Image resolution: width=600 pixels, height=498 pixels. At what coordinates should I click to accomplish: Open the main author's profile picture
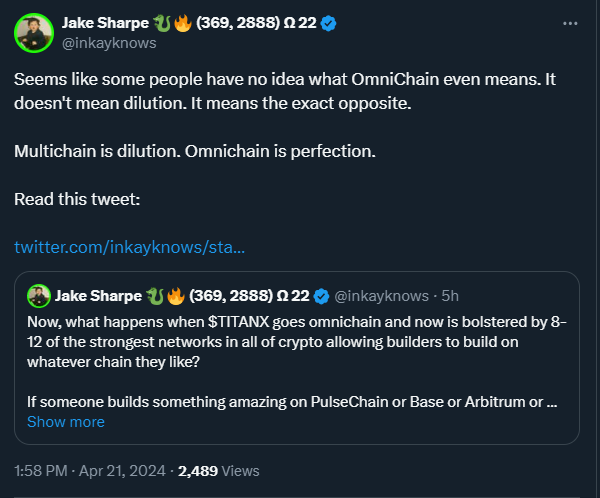[x=33, y=32]
